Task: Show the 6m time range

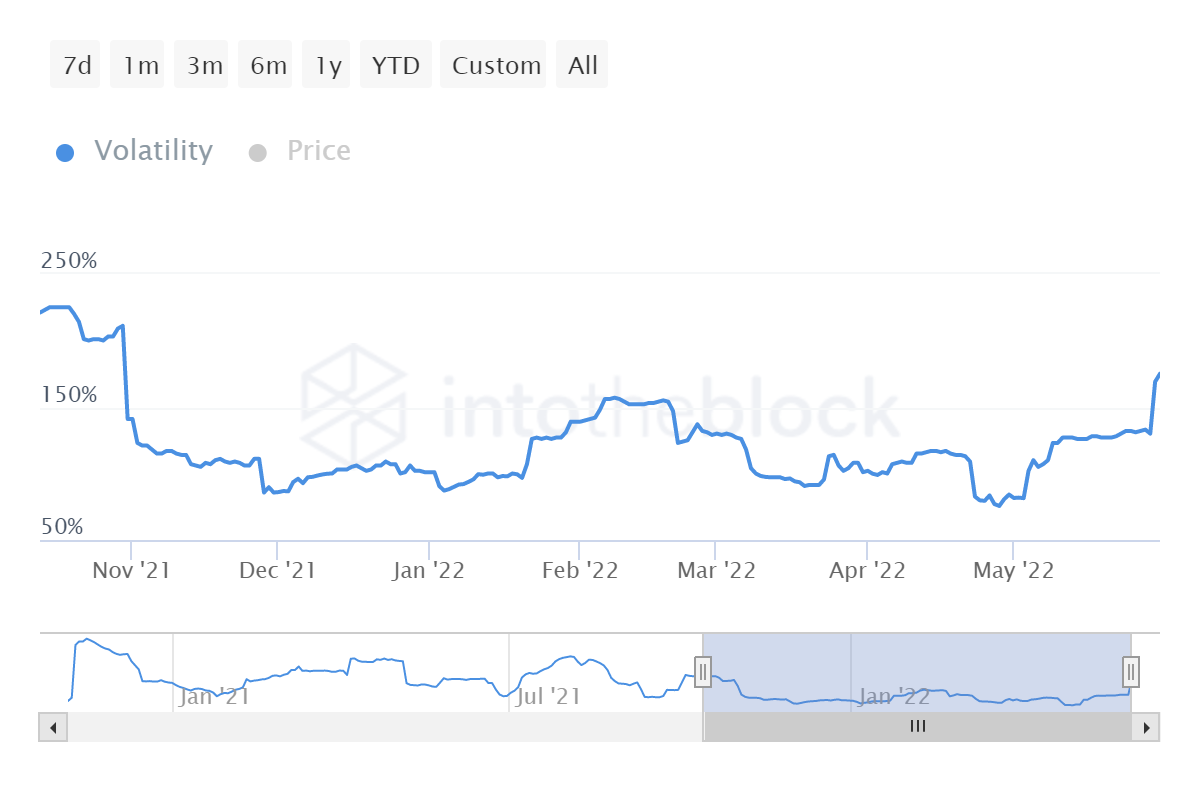Action: (x=269, y=66)
